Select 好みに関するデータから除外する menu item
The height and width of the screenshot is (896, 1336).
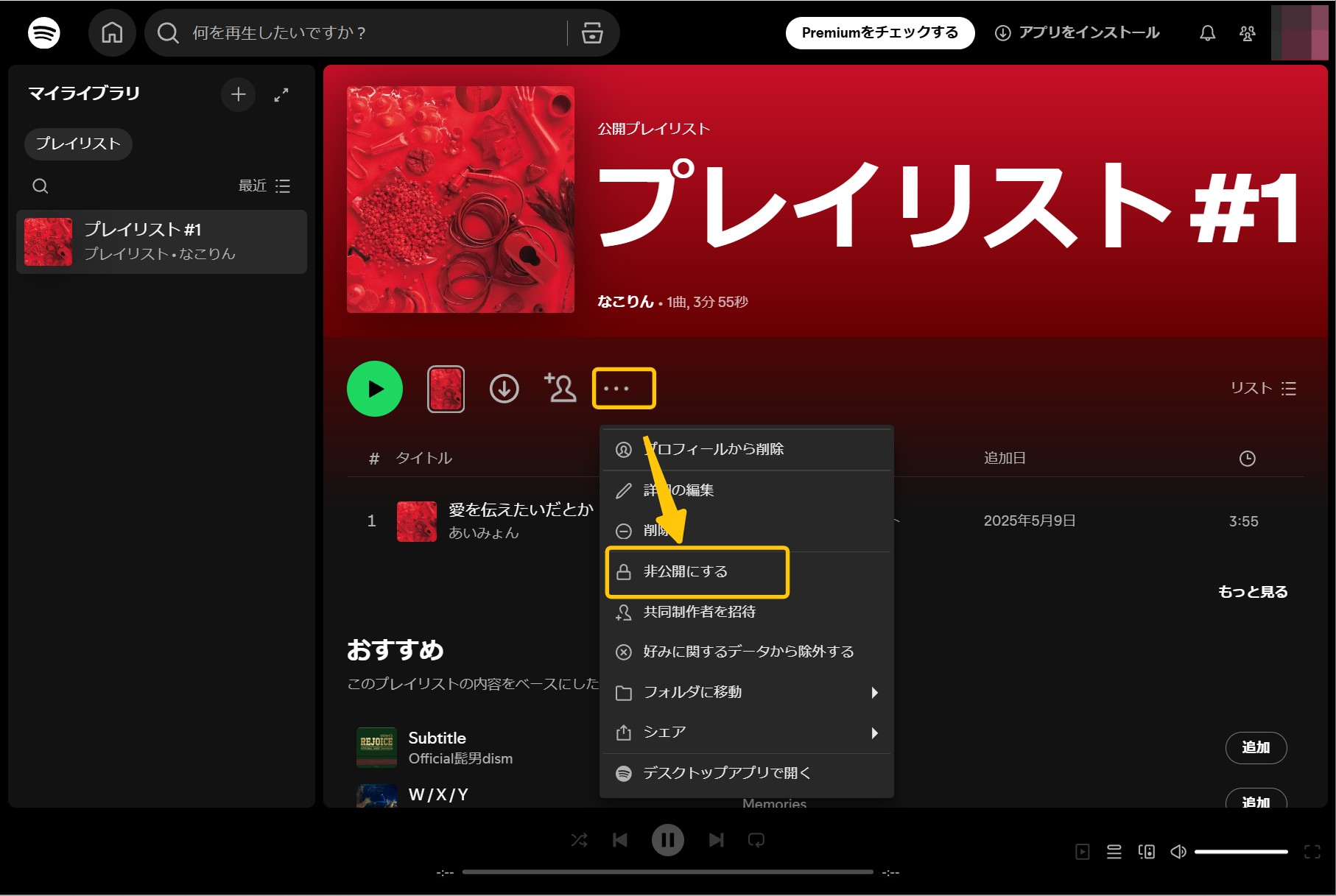(x=747, y=652)
